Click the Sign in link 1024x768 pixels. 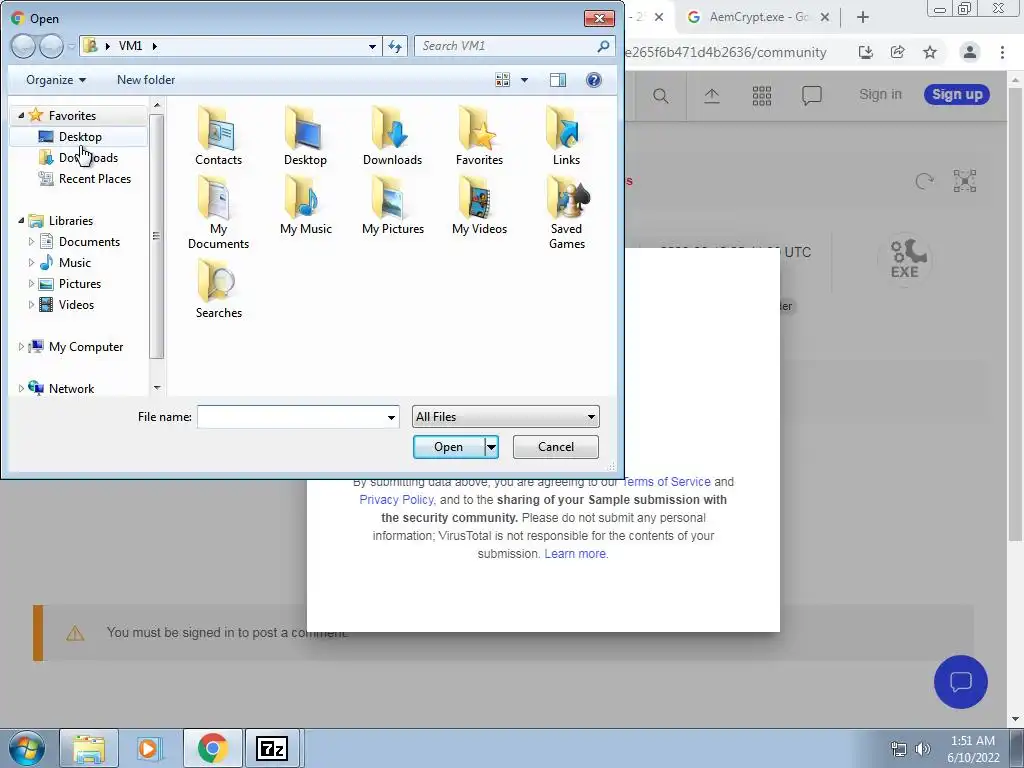tap(880, 95)
